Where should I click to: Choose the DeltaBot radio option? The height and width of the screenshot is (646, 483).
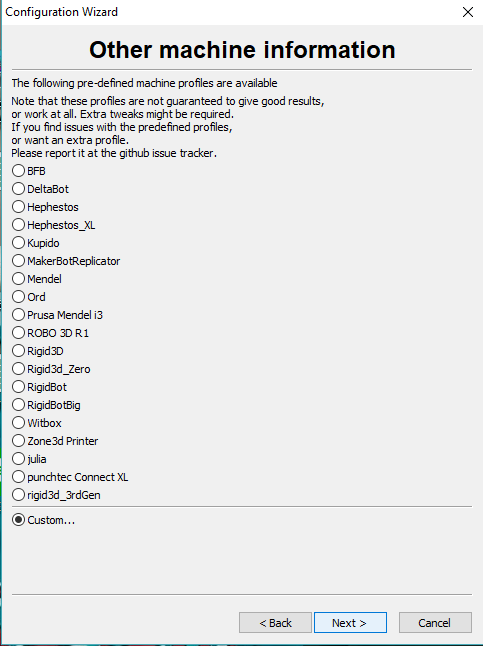(40, 189)
